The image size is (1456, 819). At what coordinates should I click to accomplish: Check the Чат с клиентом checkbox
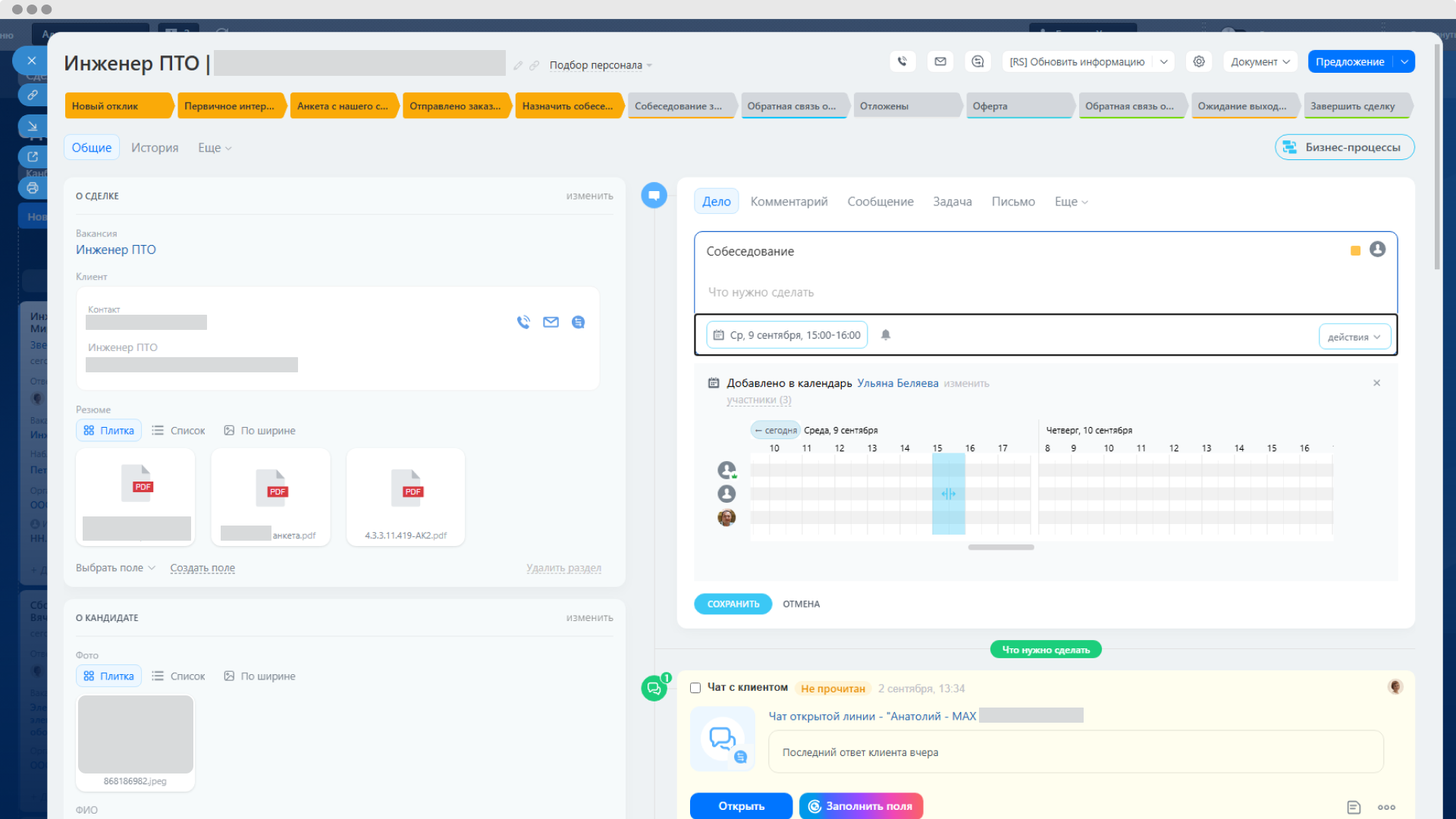(695, 688)
